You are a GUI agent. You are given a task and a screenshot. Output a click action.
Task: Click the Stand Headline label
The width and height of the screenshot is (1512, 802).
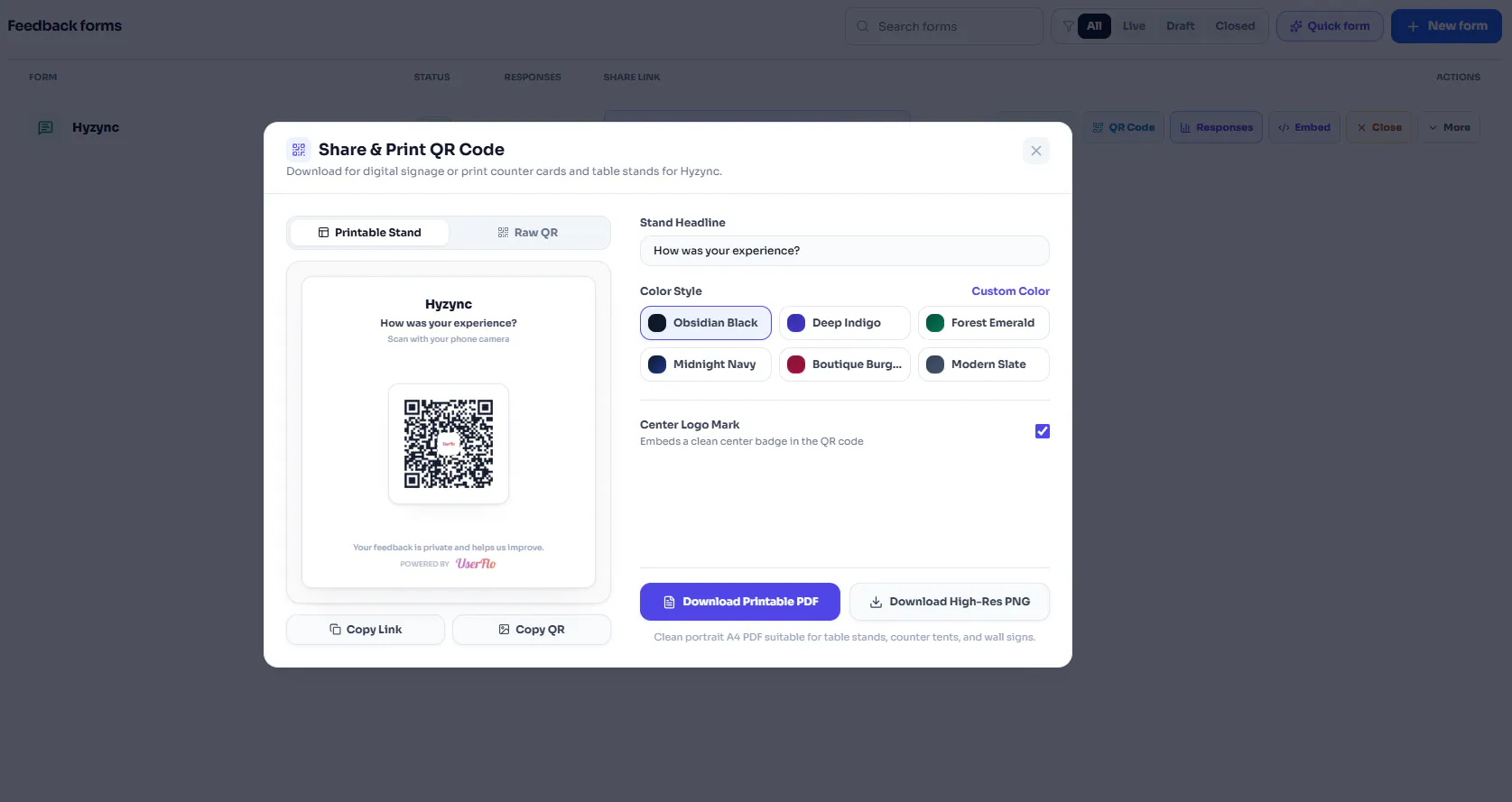tap(682, 223)
